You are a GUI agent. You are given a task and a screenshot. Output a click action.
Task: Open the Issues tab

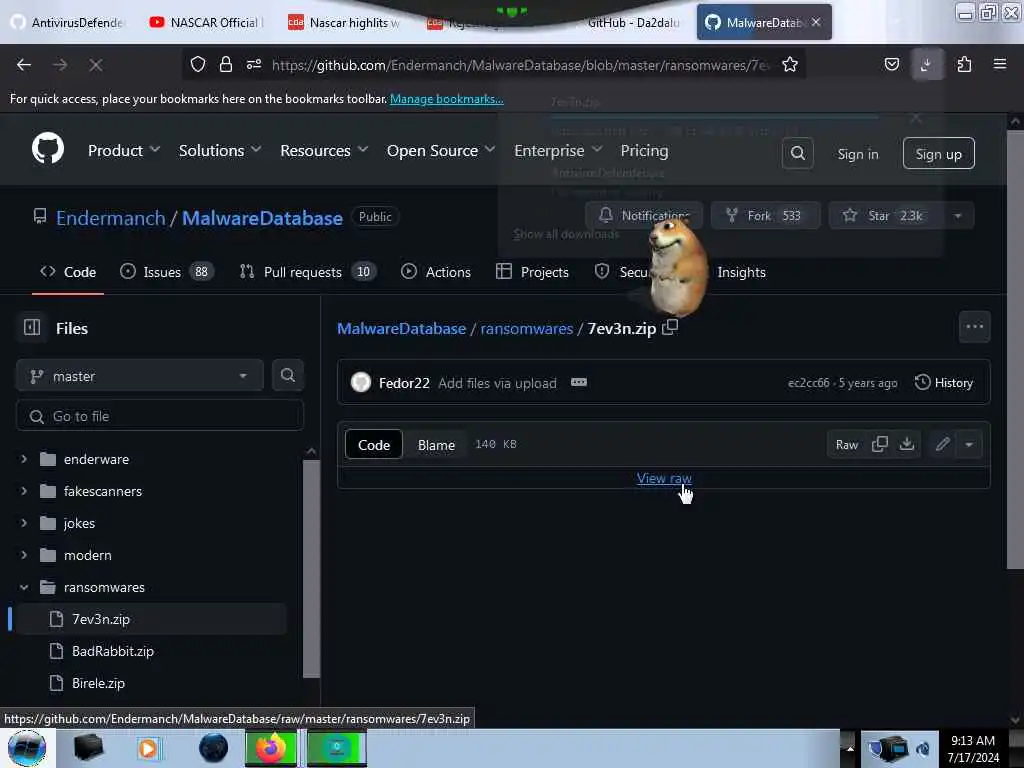click(x=167, y=272)
